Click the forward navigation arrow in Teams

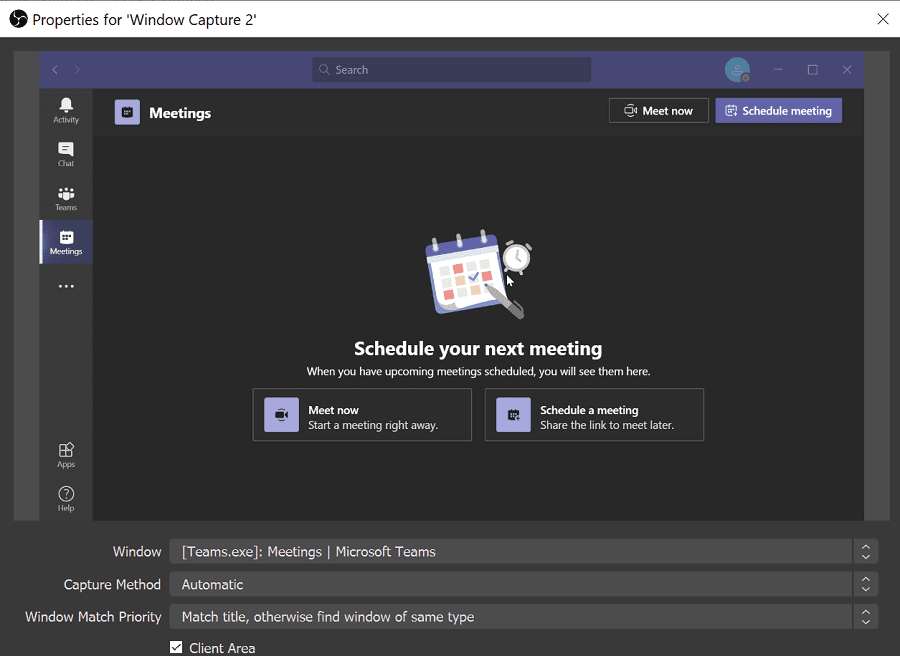pos(77,69)
